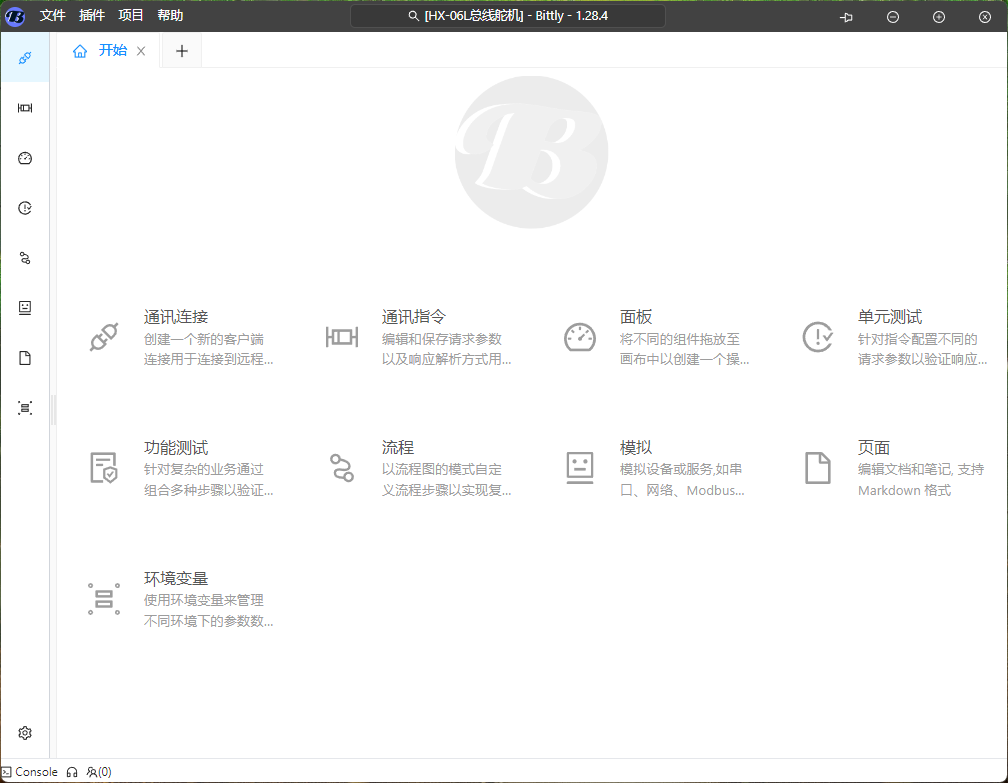Select the Page document icon in sidebar

point(25,358)
